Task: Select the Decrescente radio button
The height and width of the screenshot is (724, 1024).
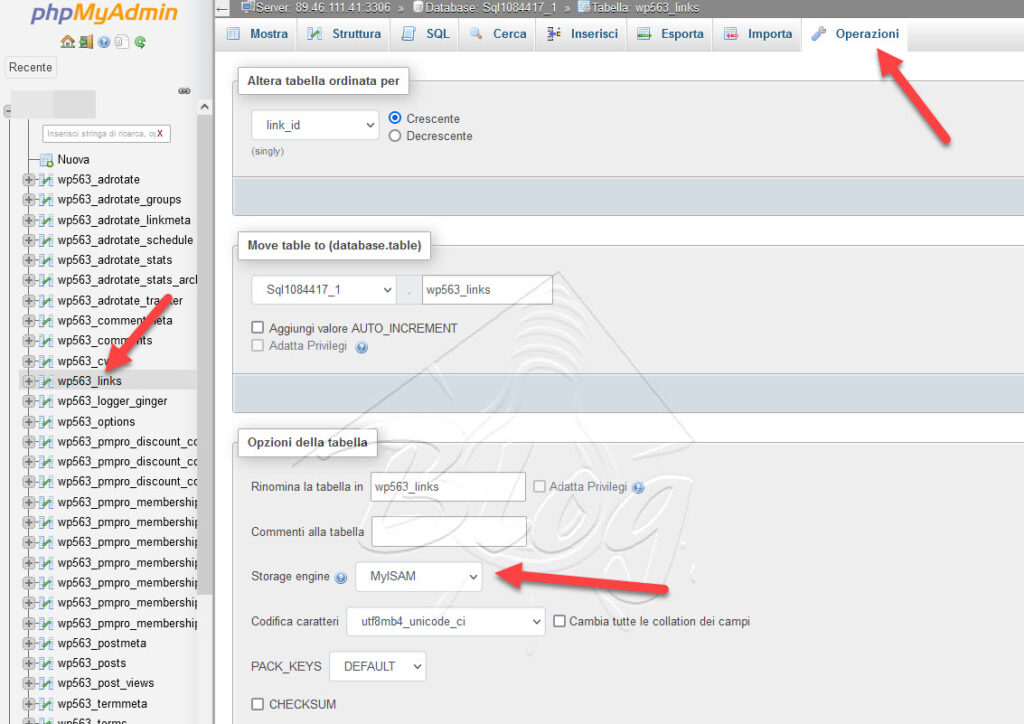Action: [395, 136]
